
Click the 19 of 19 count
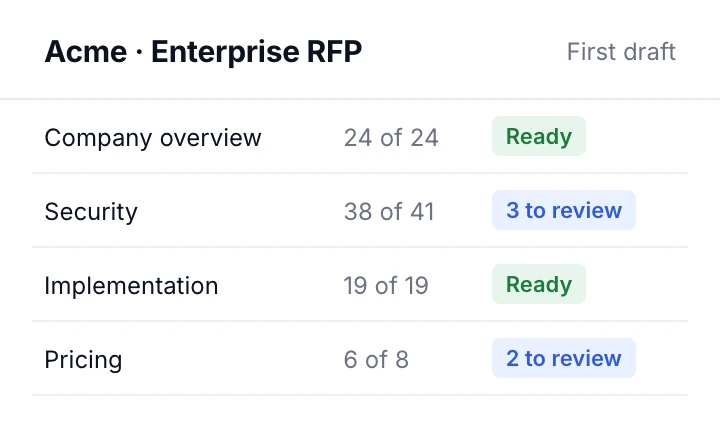click(386, 286)
